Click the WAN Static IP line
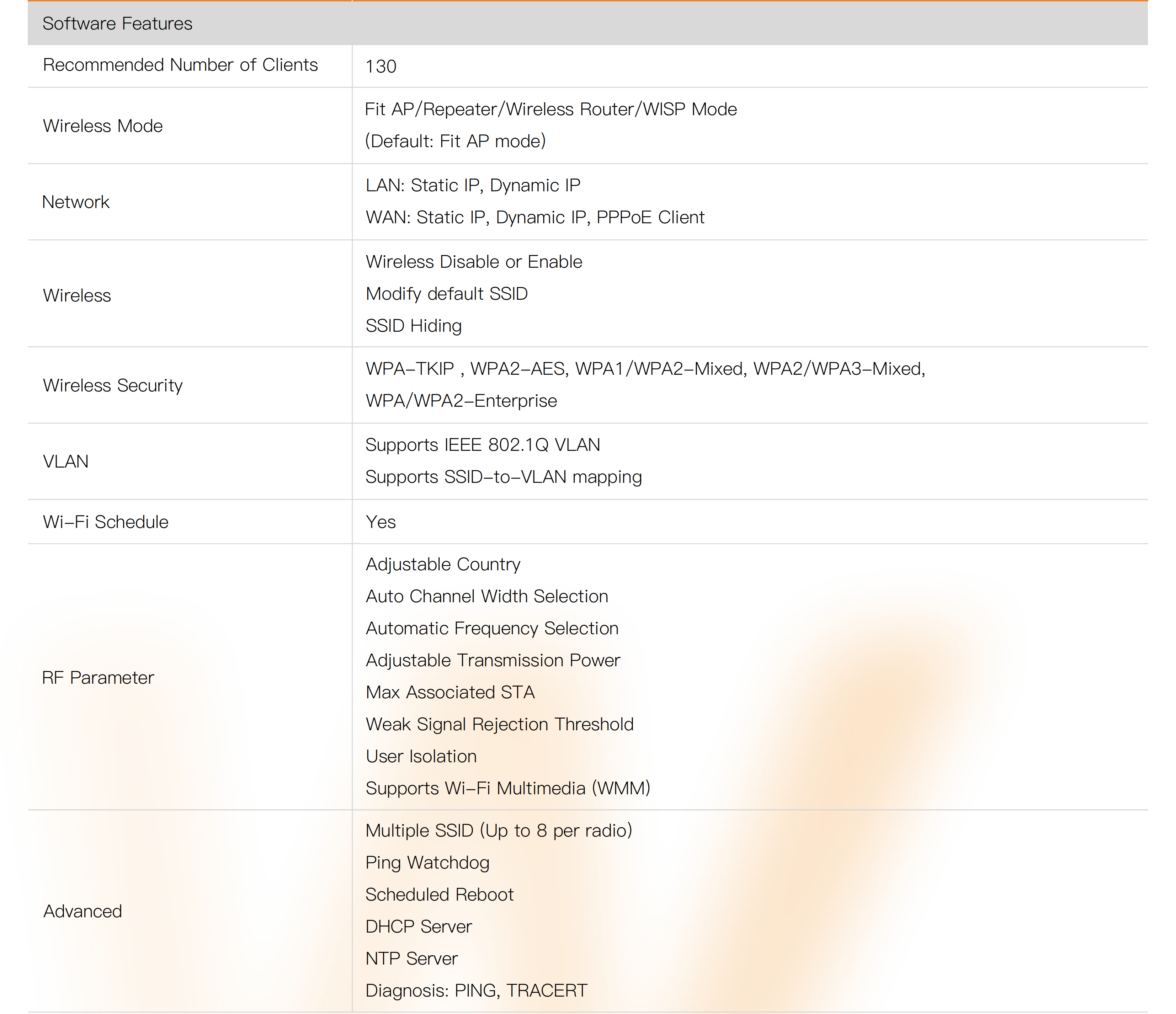 [534, 217]
